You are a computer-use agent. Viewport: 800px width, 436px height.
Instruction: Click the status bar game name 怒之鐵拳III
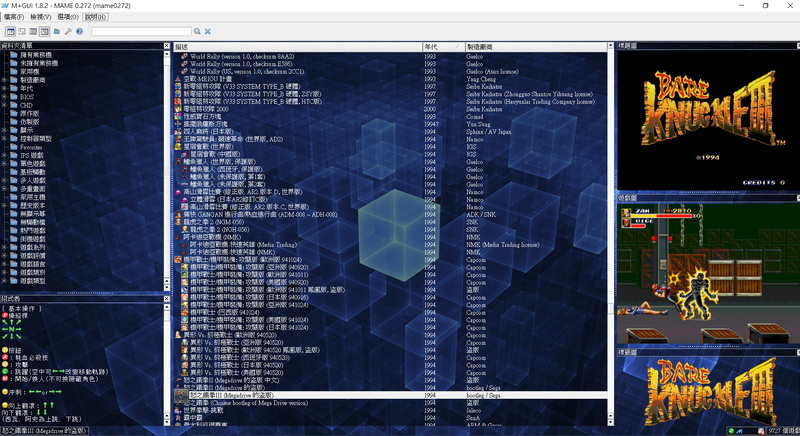click(44, 431)
